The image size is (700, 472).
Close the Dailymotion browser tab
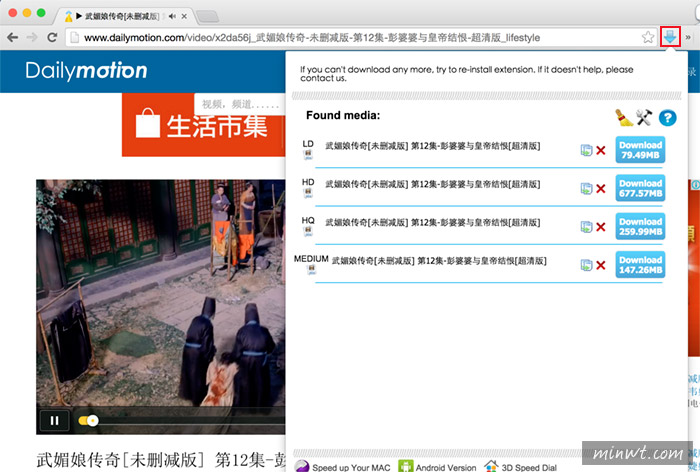184,17
